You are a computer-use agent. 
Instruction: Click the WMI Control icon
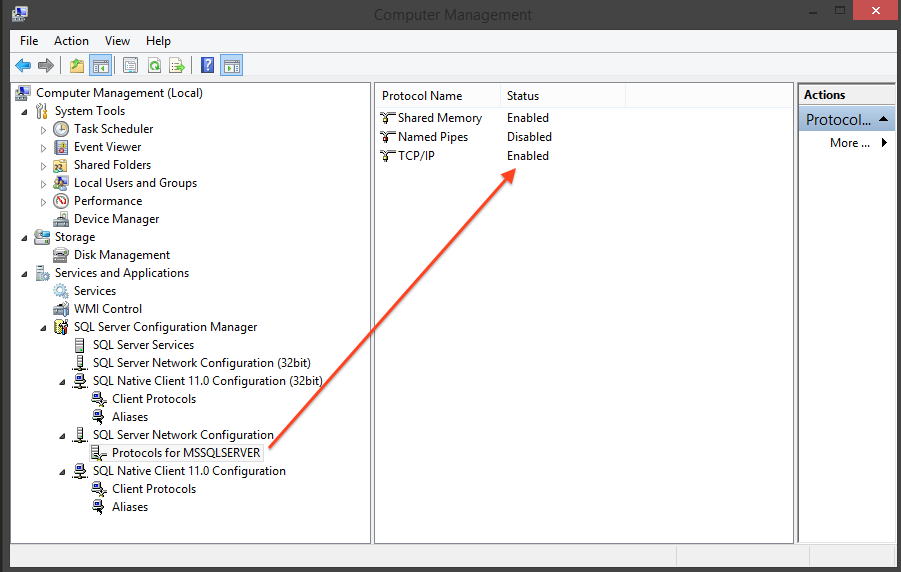(61, 309)
